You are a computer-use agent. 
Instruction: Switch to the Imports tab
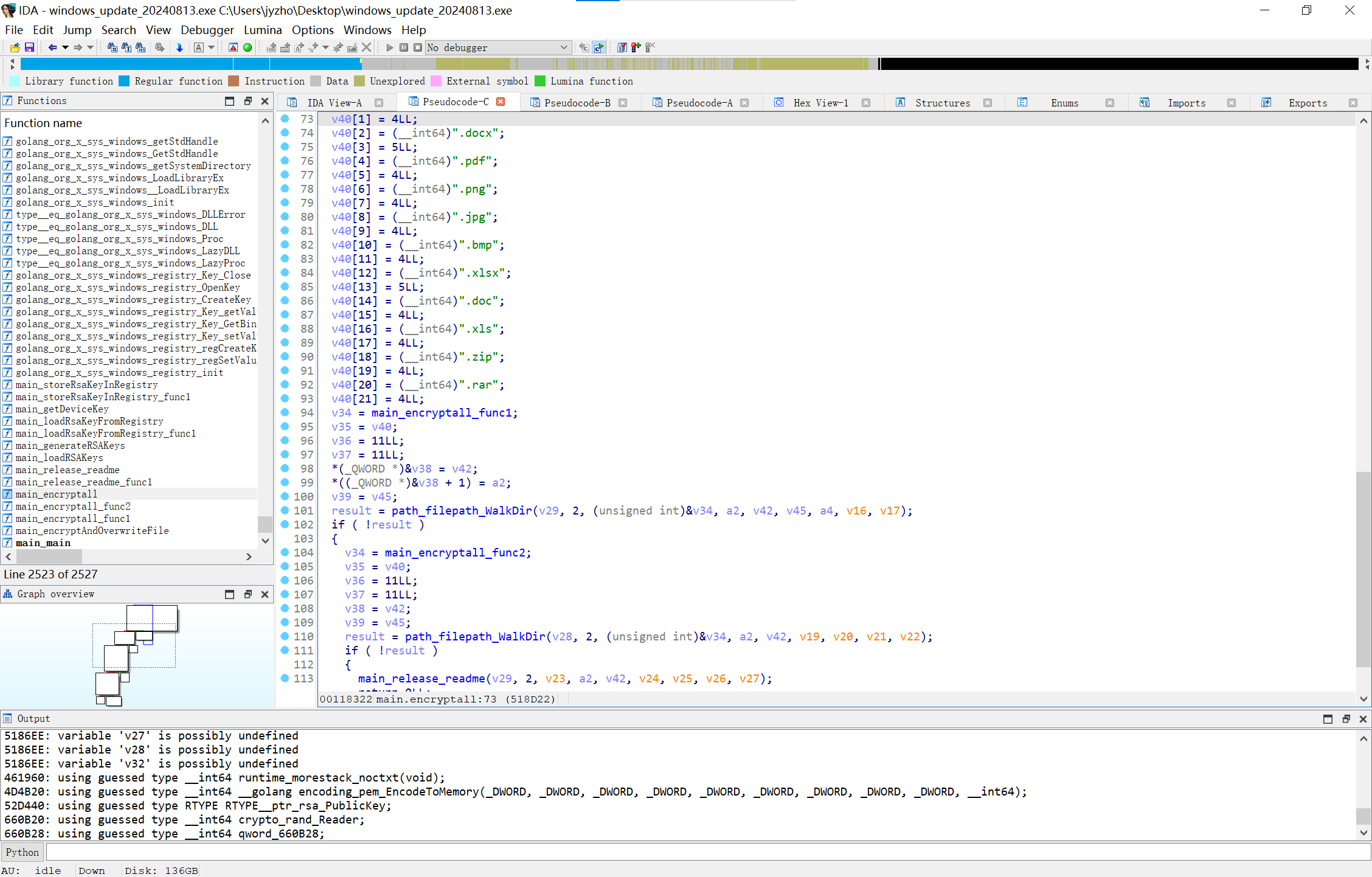(x=1187, y=103)
